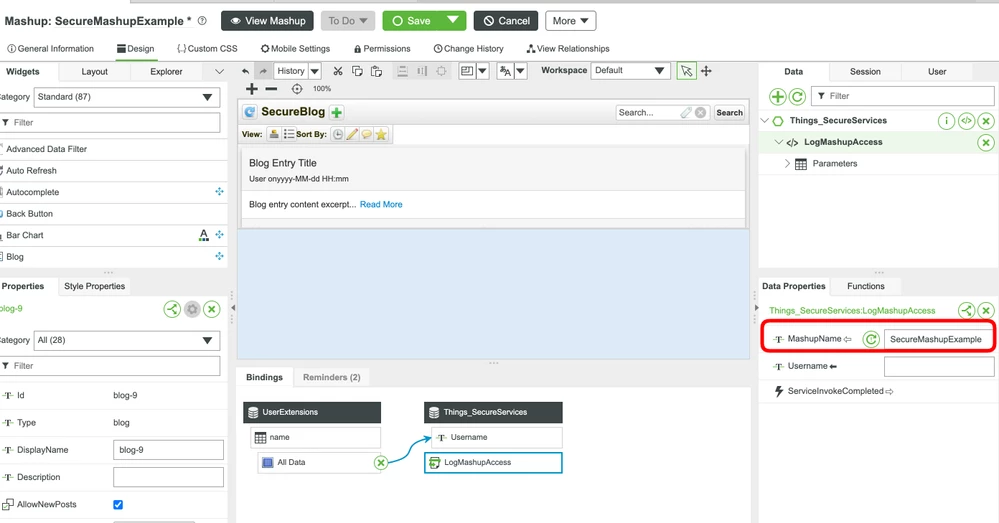Paste widget from clipboard icon

[x=376, y=71]
